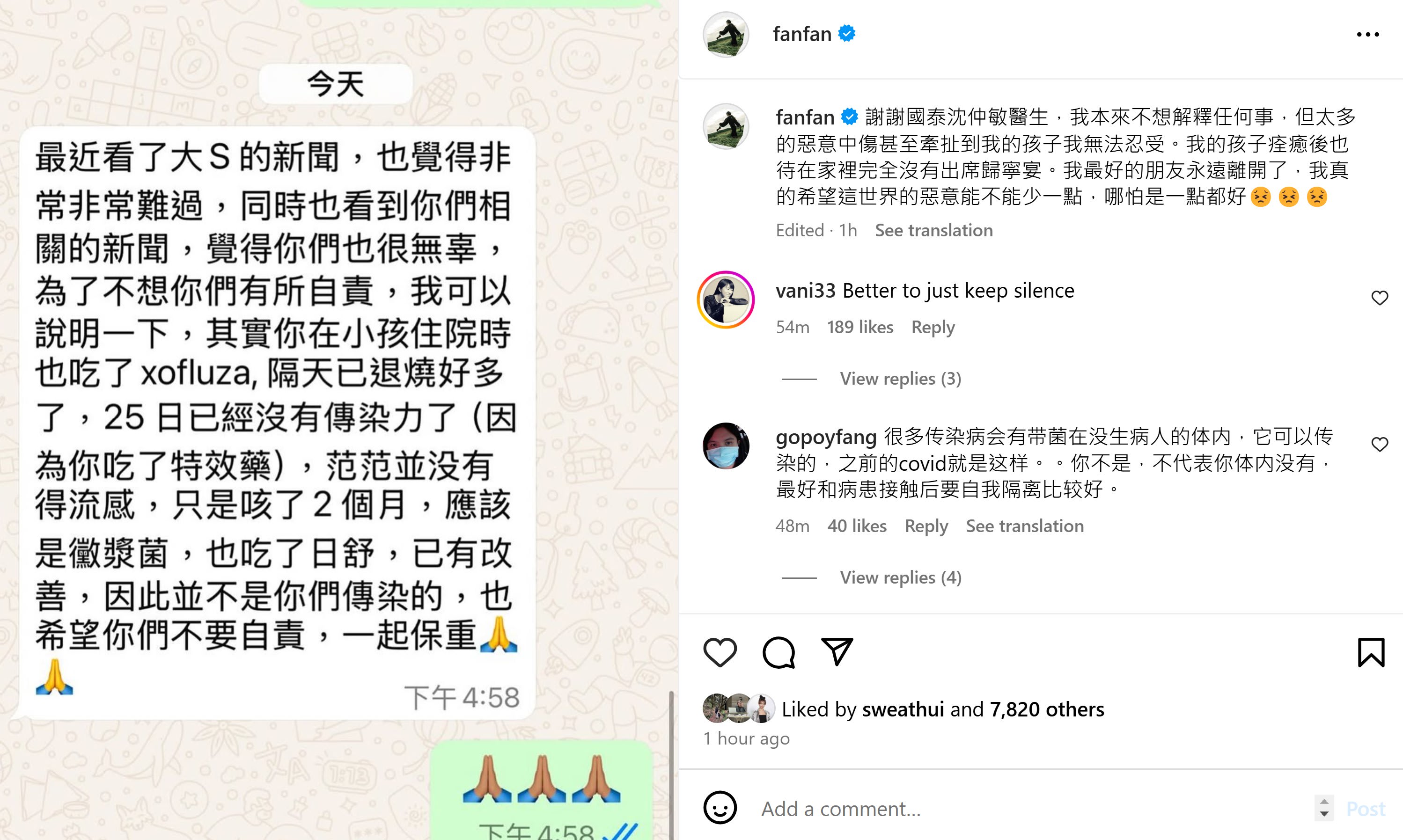This screenshot has height=840, width=1403.
Task: View 7,820 others who liked
Action: click(x=1047, y=709)
